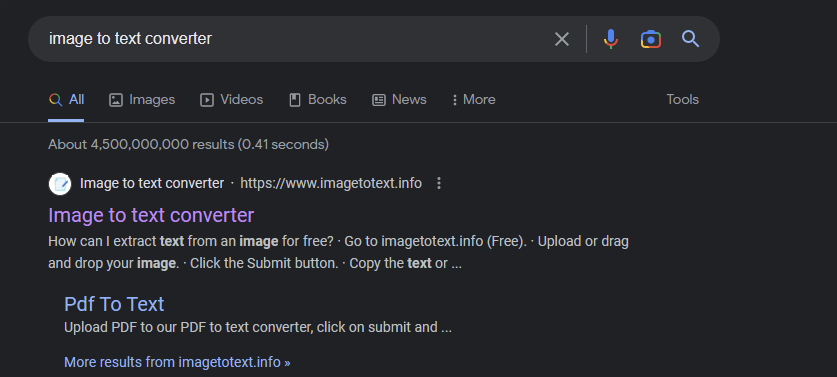837x377 pixels.
Task: Open the 'Image to text converter' result title
Action: coord(151,215)
